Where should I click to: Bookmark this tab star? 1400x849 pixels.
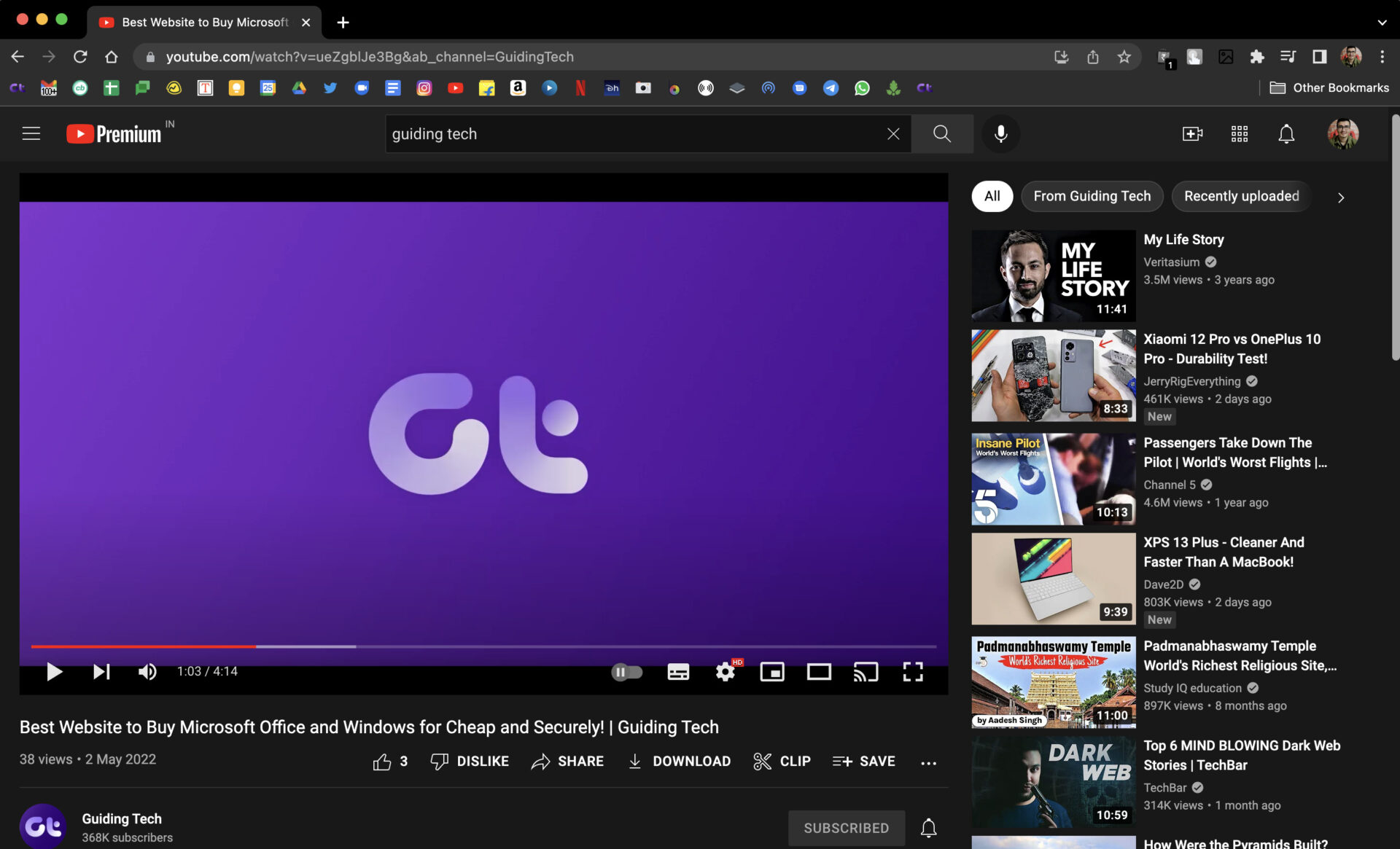[x=1124, y=57]
